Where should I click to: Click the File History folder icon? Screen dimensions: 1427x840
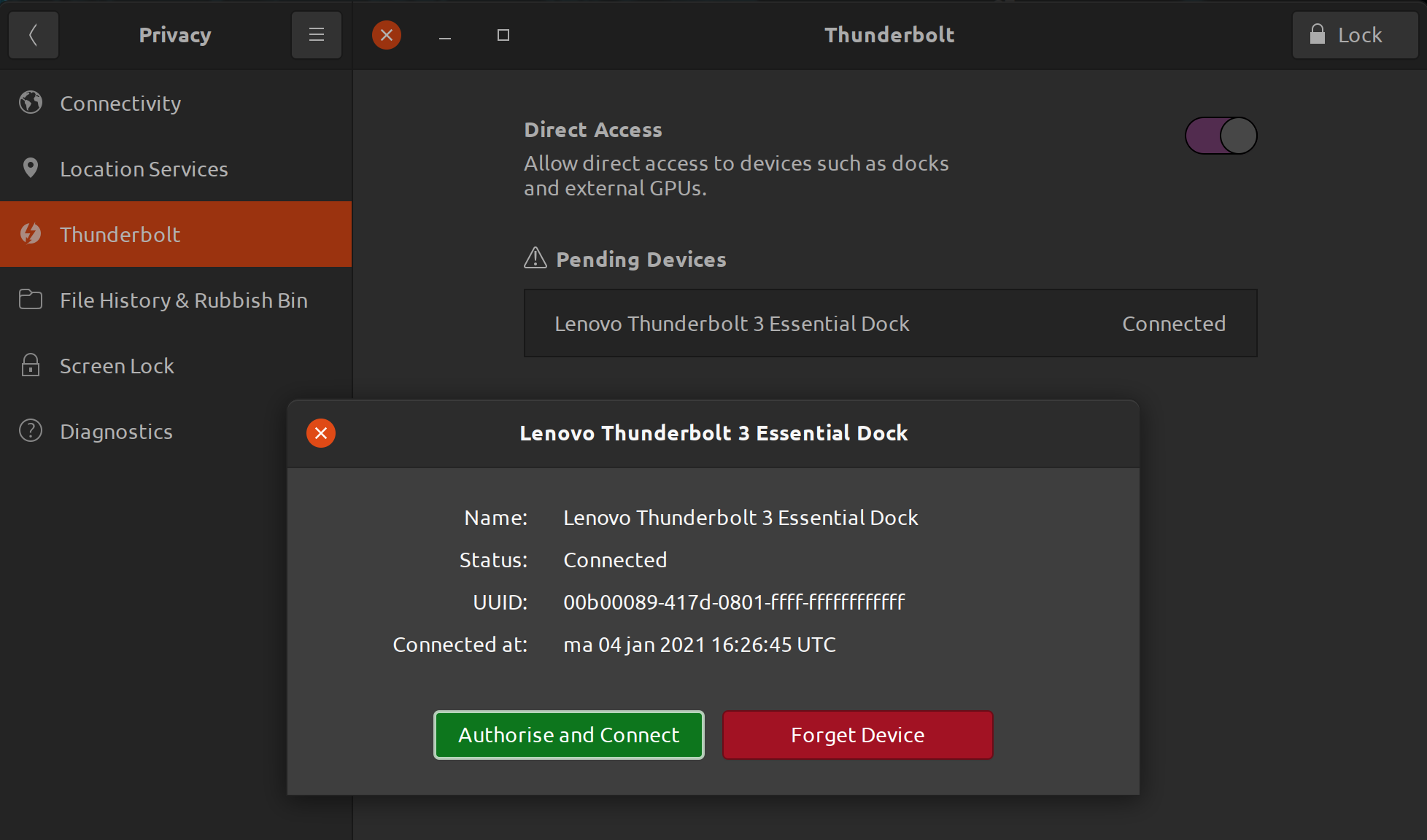(x=31, y=300)
